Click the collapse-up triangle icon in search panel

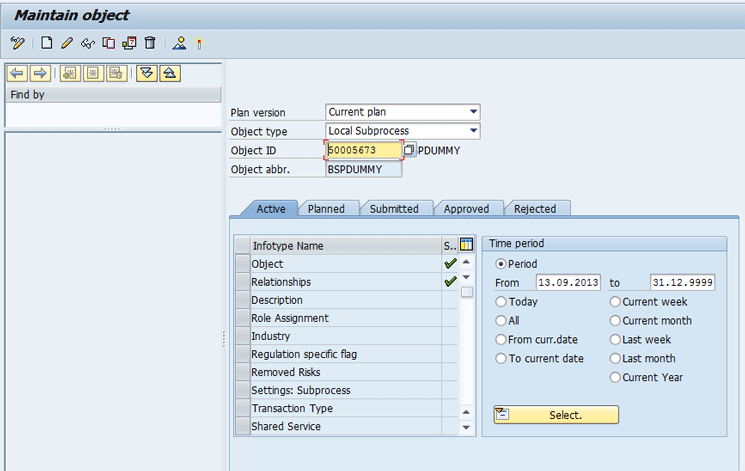pos(170,73)
